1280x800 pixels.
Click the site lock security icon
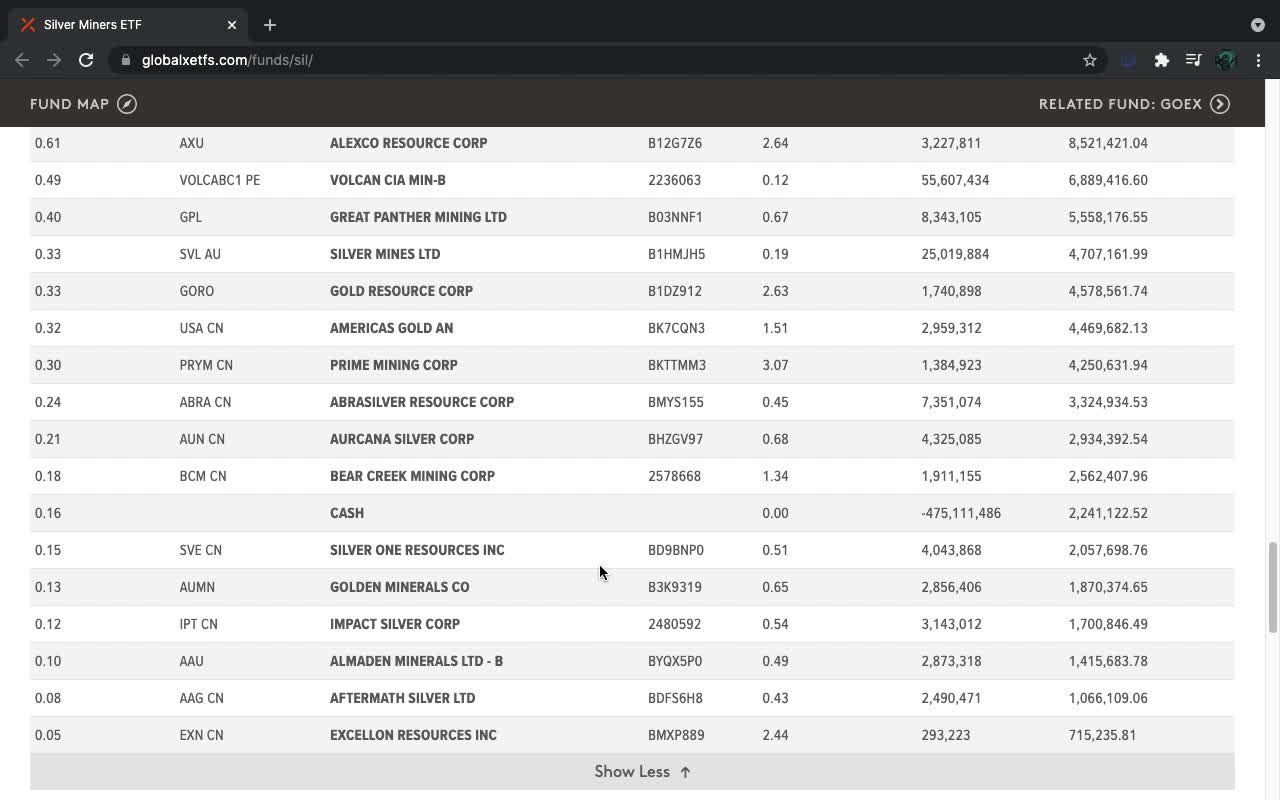pyautogui.click(x=126, y=60)
